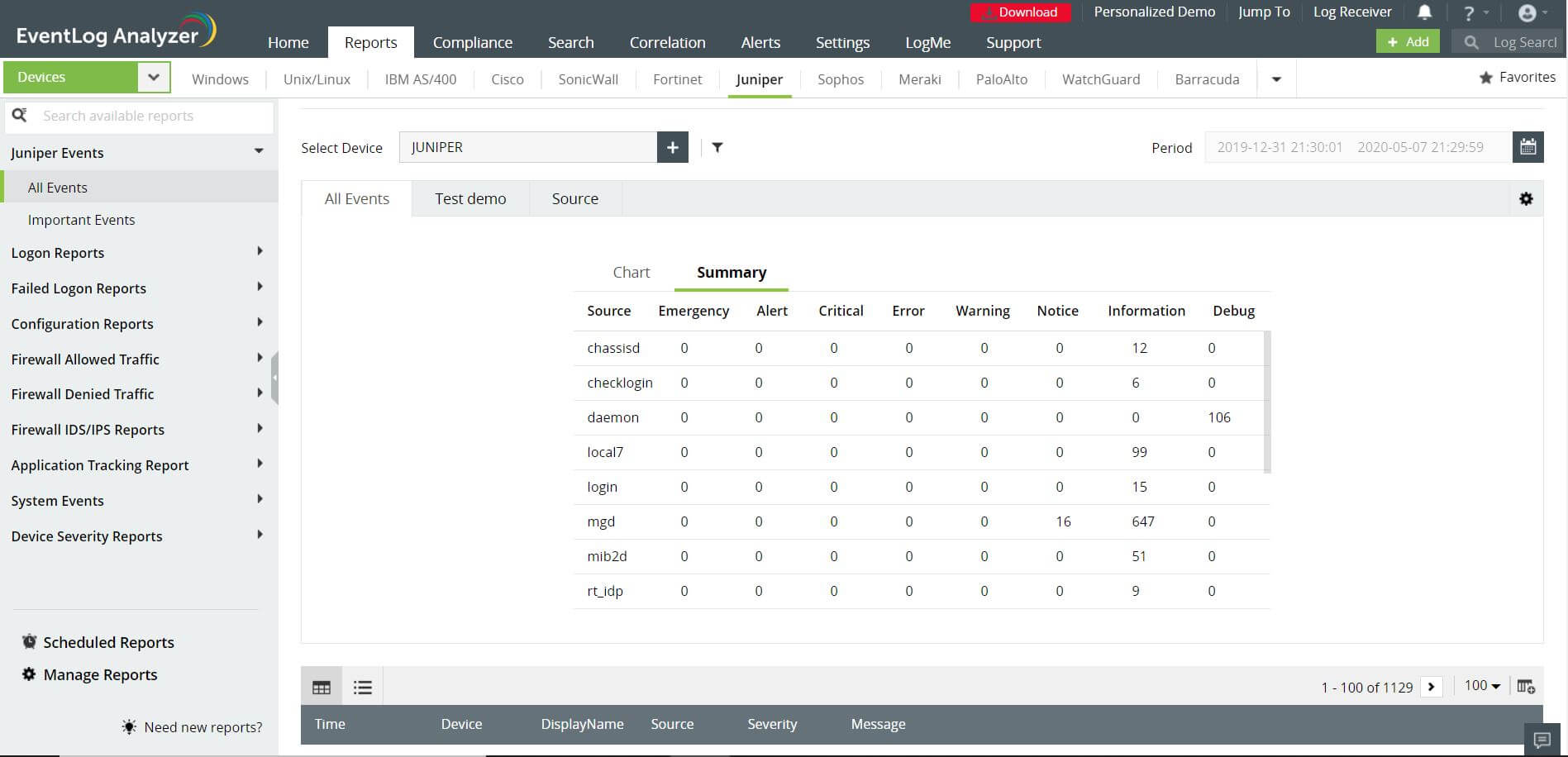Expand Application Tracking Report
The width and height of the screenshot is (1568, 757).
point(260,464)
